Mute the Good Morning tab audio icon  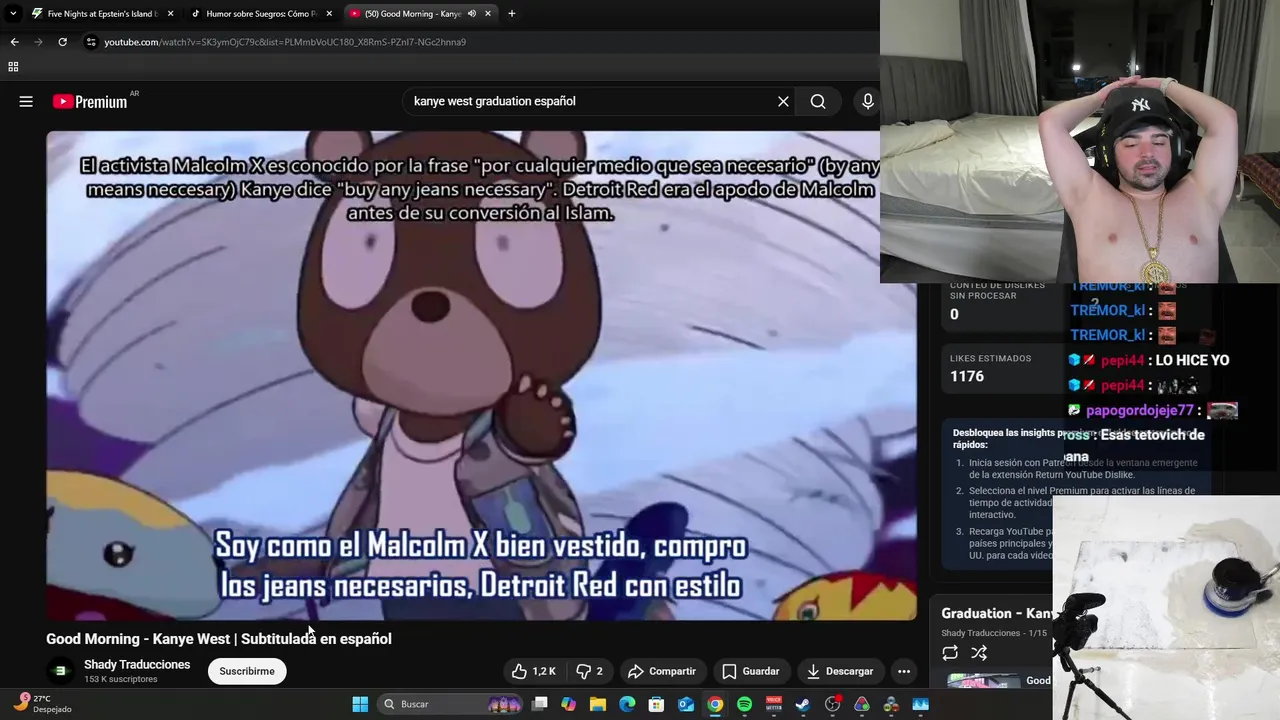click(471, 13)
